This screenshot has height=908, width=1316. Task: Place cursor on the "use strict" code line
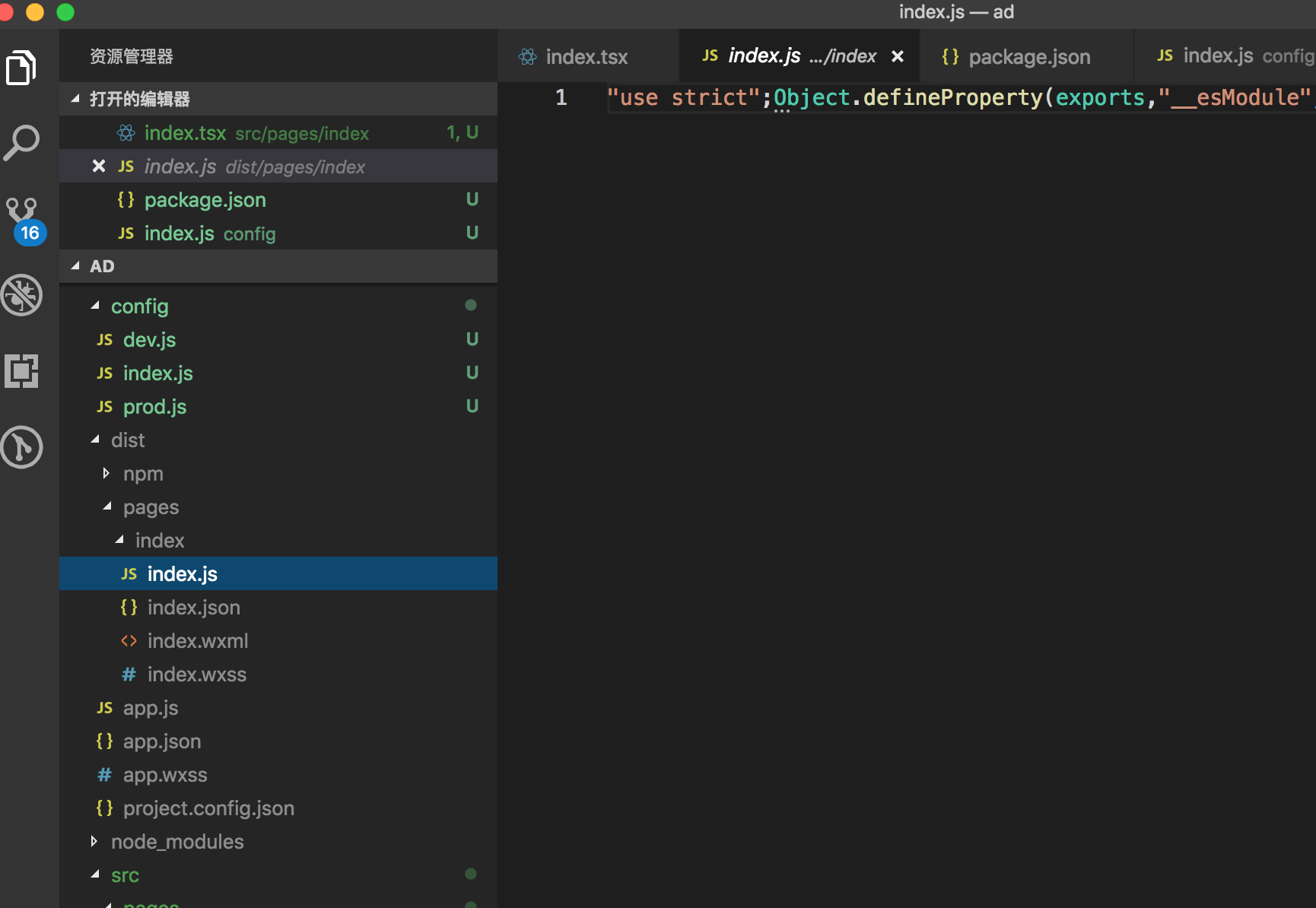pos(961,97)
